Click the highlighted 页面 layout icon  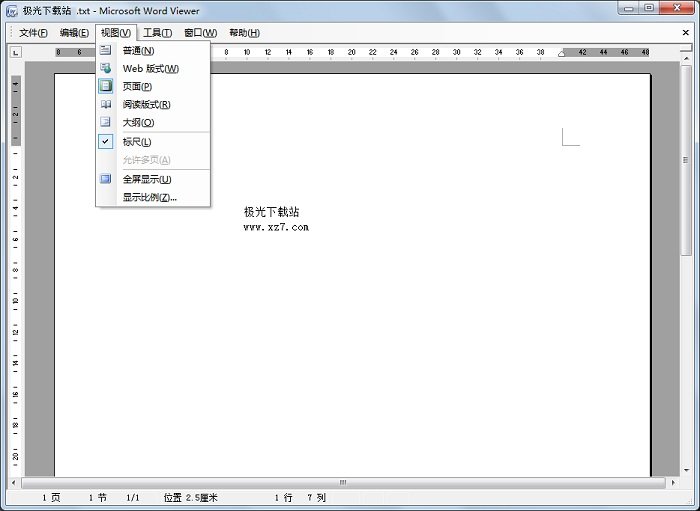(x=106, y=86)
